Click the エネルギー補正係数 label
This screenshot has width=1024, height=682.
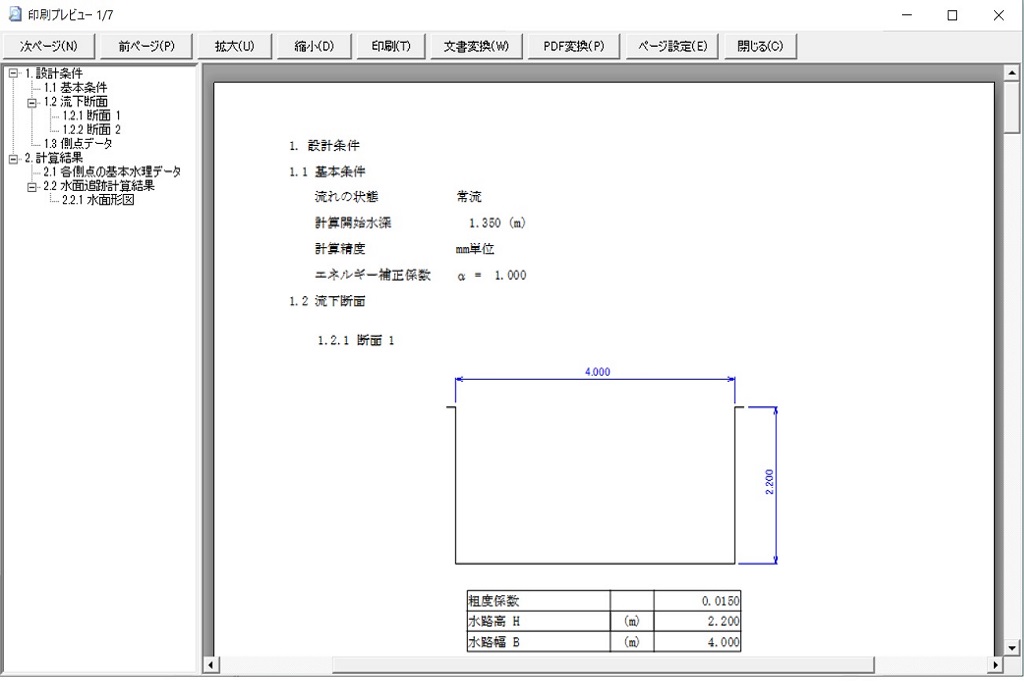[372, 275]
